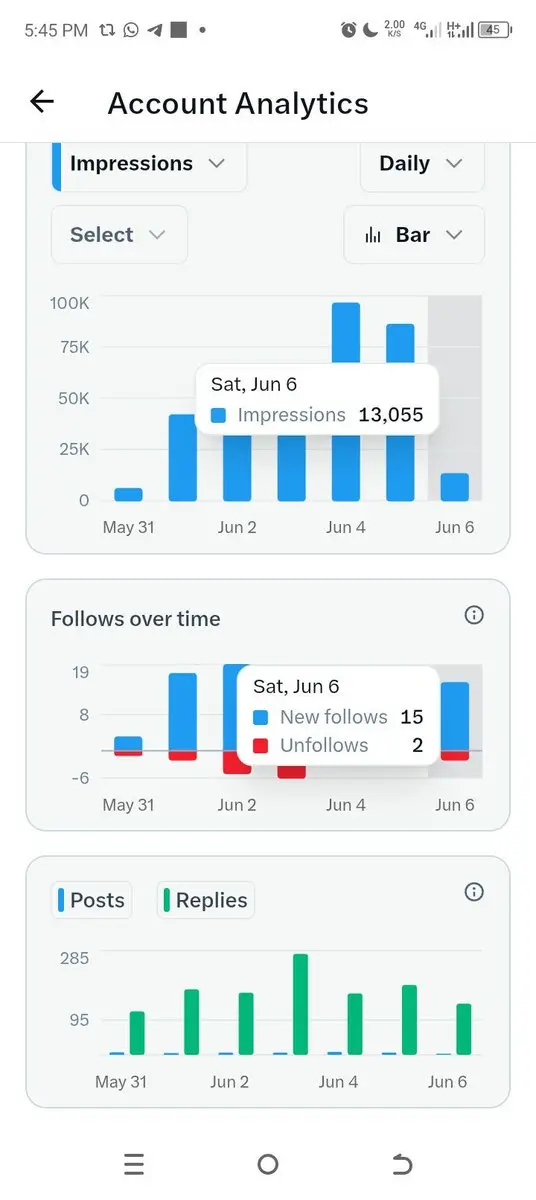Select the tallest green replies bar

pyautogui.click(x=300, y=1004)
